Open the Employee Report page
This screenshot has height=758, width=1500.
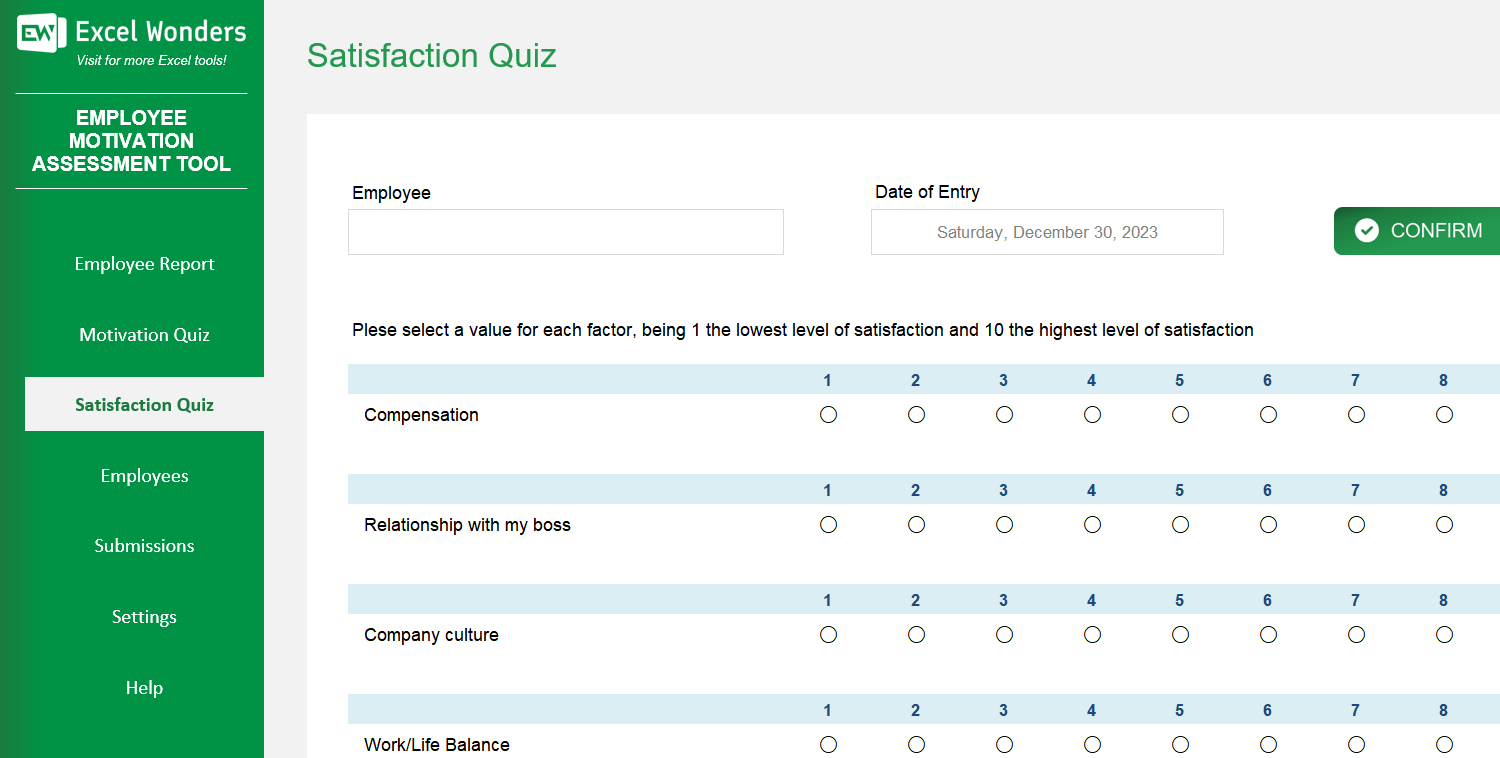[x=144, y=263]
